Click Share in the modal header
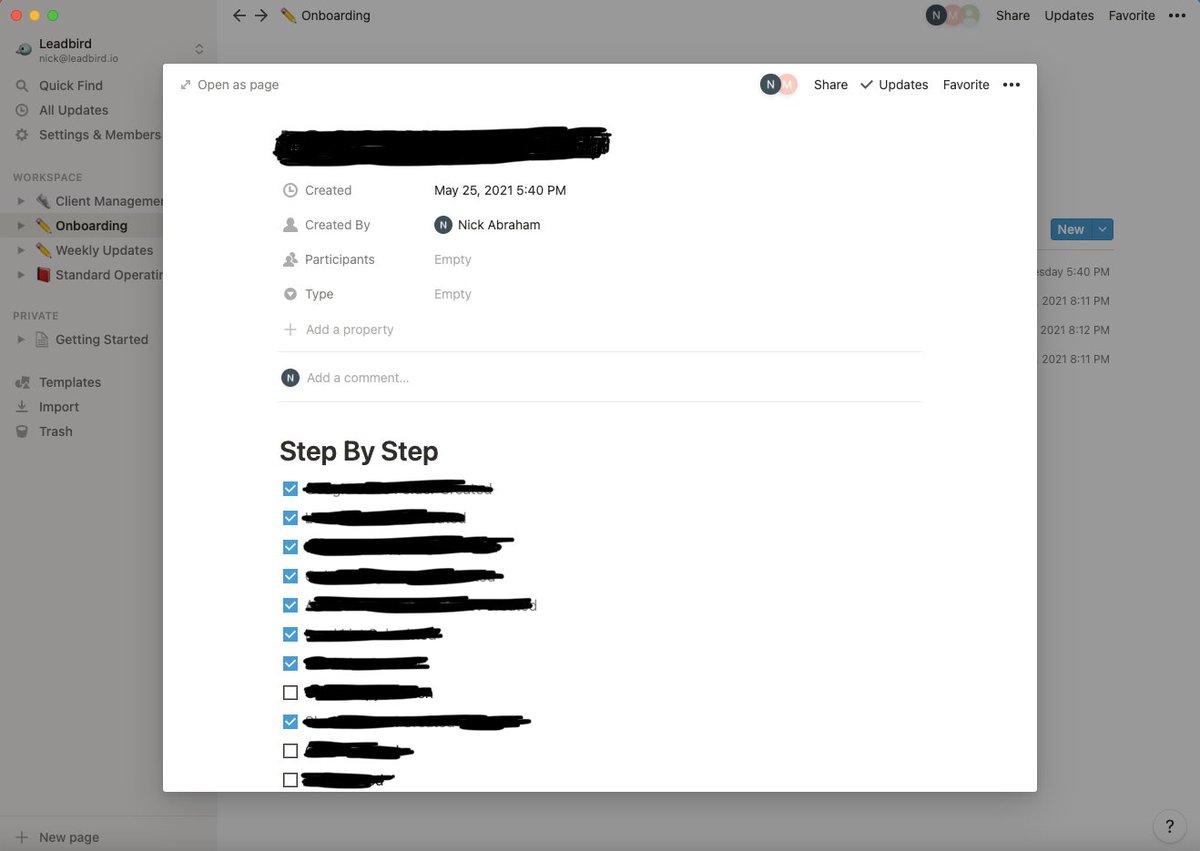1200x851 pixels. point(830,85)
